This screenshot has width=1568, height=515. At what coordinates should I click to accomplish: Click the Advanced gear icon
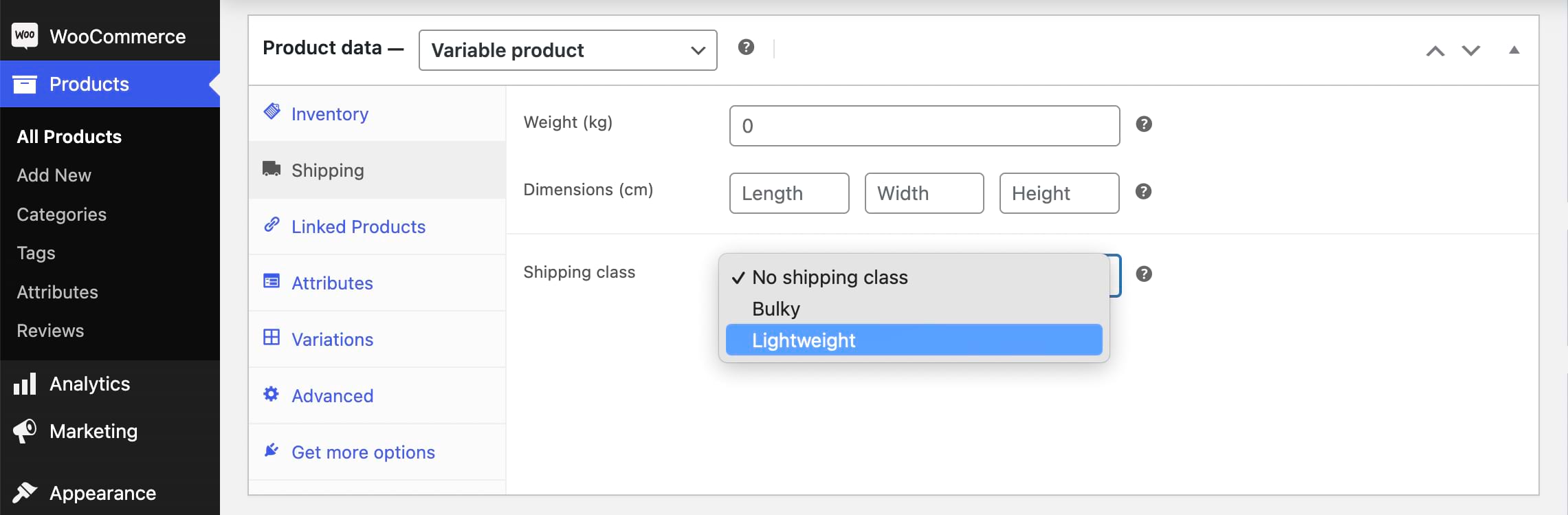coord(271,393)
